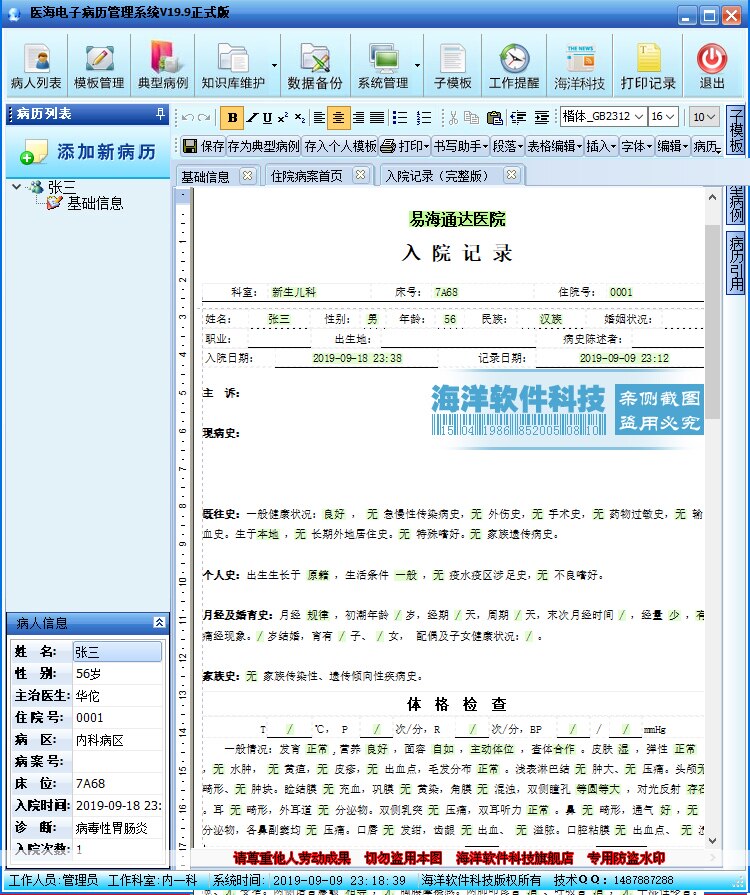Viewport: 750px width, 895px height.
Task: Open the 字体 menu
Action: [x=636, y=147]
